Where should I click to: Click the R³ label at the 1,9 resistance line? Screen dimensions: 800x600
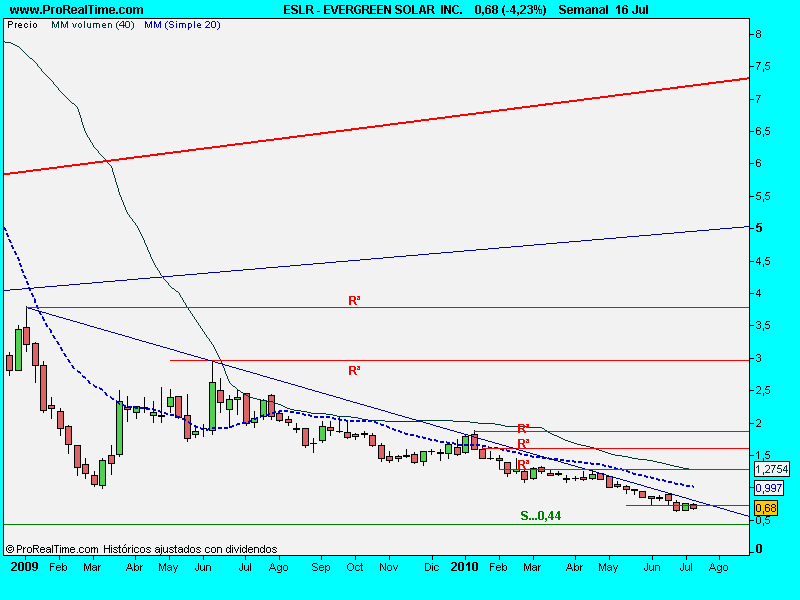point(523,428)
